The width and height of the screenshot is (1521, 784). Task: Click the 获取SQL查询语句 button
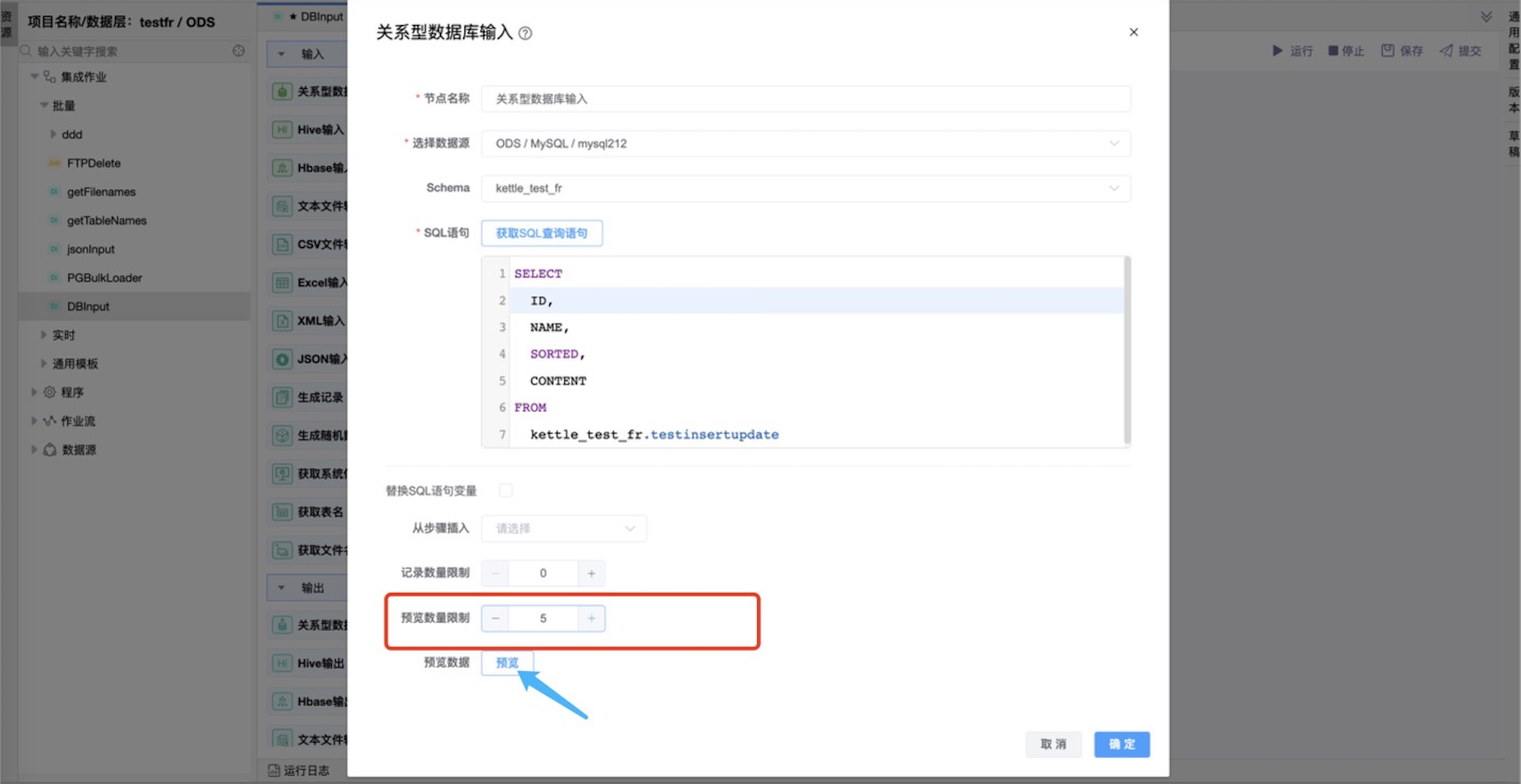[x=541, y=233]
